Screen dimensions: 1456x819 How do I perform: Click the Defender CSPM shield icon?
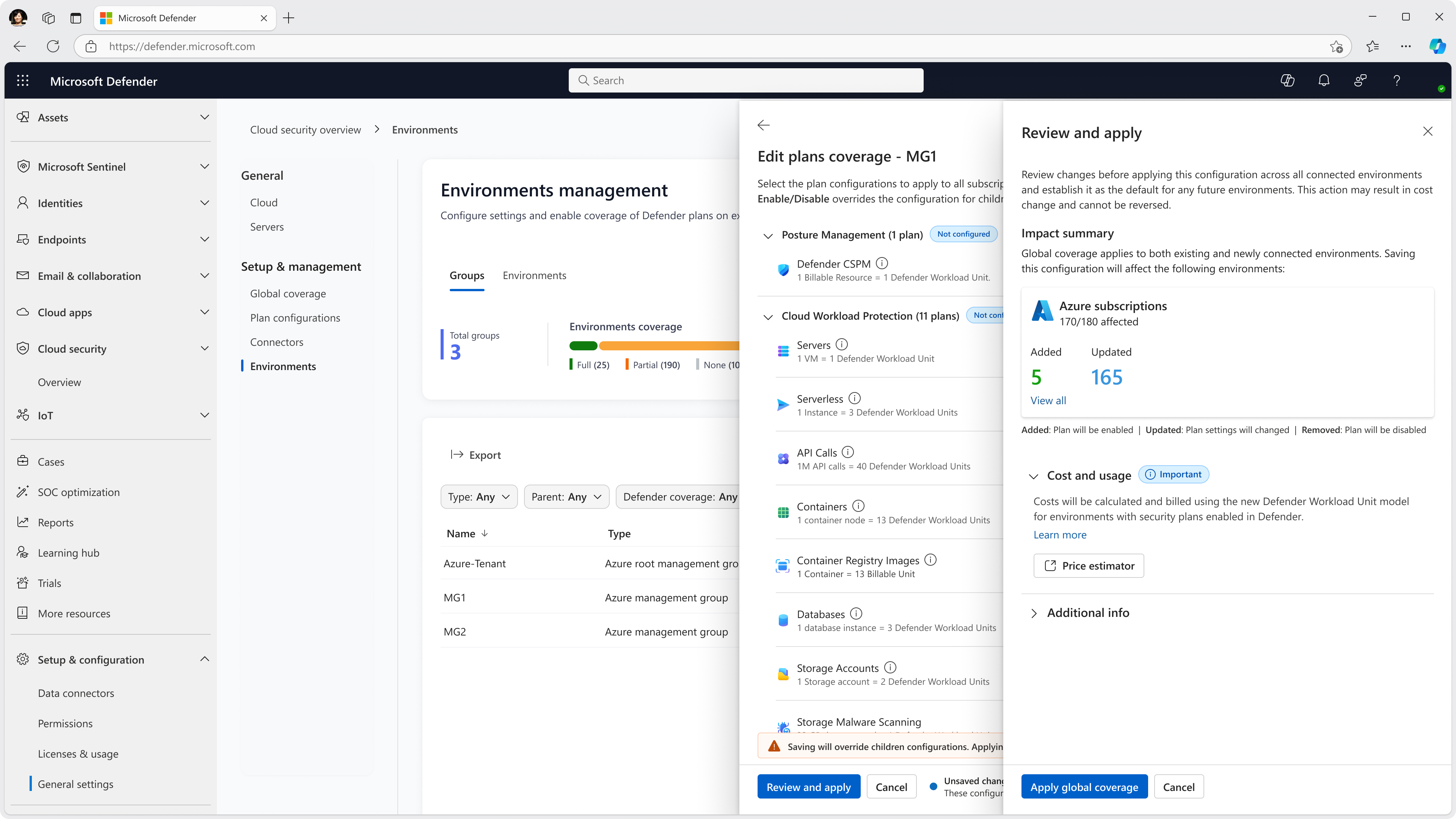point(783,270)
